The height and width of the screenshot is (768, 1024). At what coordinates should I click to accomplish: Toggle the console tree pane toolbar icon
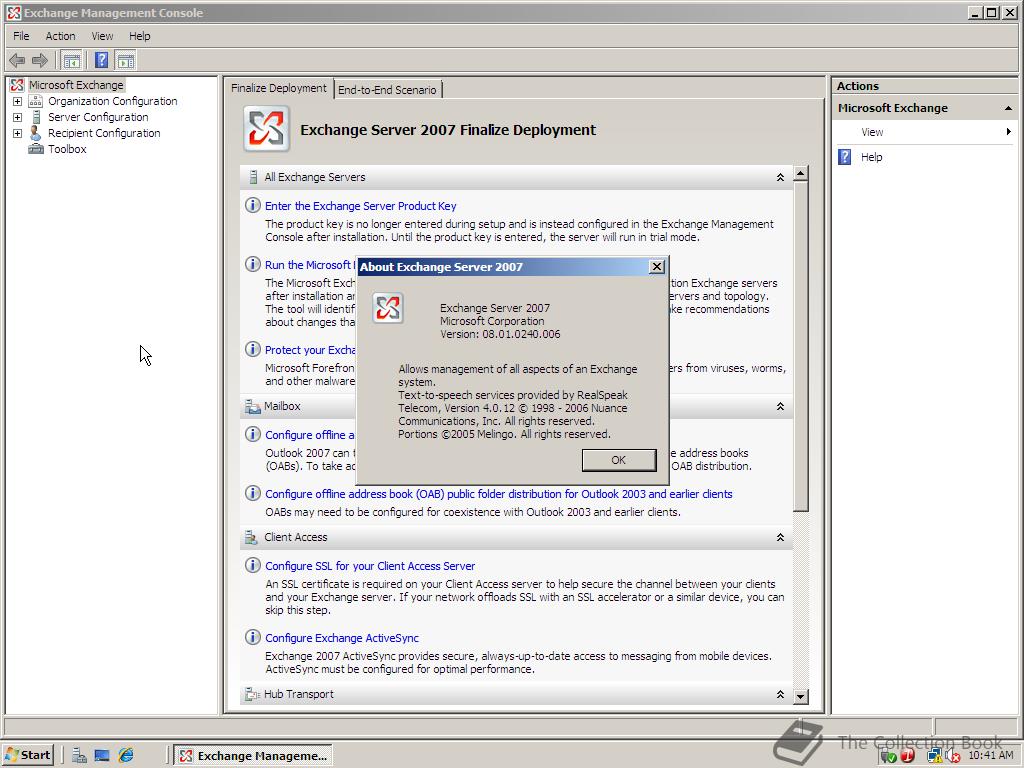coord(72,61)
